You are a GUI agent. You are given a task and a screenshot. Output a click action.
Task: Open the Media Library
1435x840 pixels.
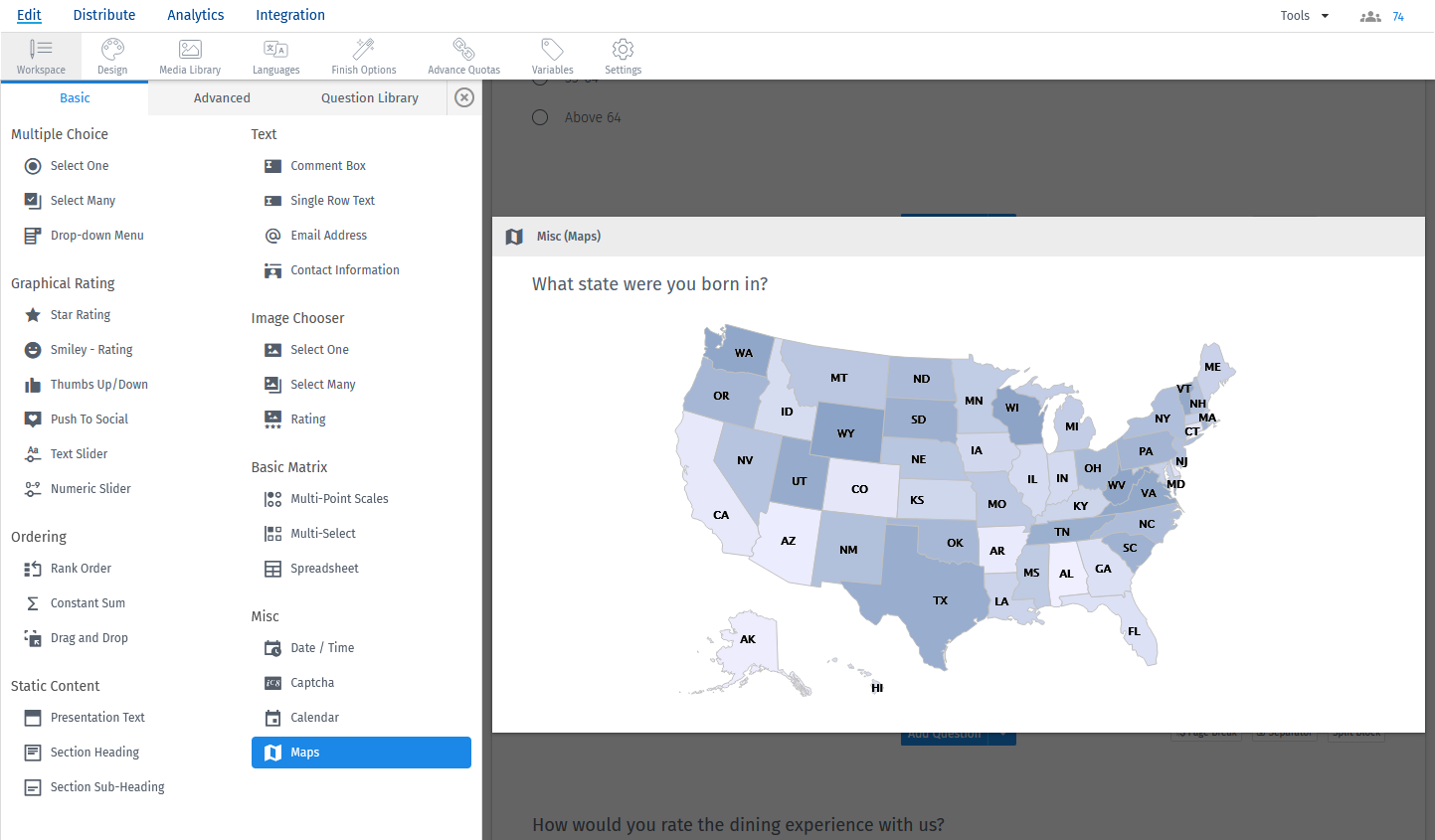[189, 56]
